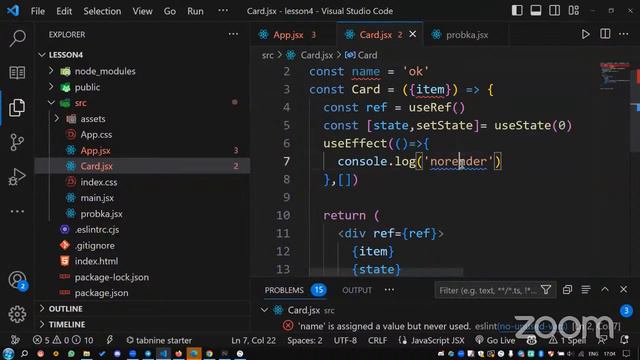
Task: Switch to probka.jsx editor tab
Action: click(x=466, y=35)
